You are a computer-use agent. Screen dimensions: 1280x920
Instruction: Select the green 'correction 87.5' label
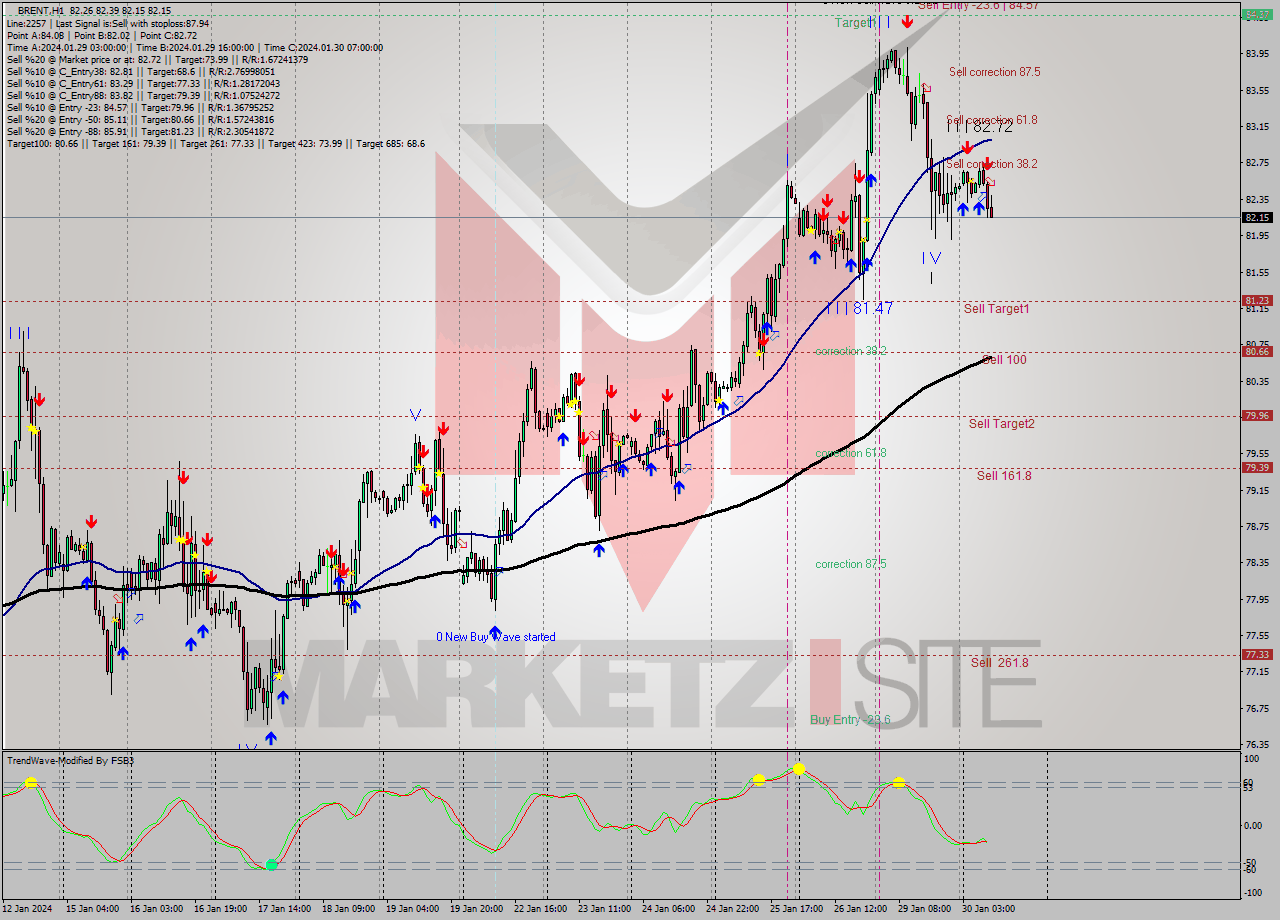[x=850, y=565]
